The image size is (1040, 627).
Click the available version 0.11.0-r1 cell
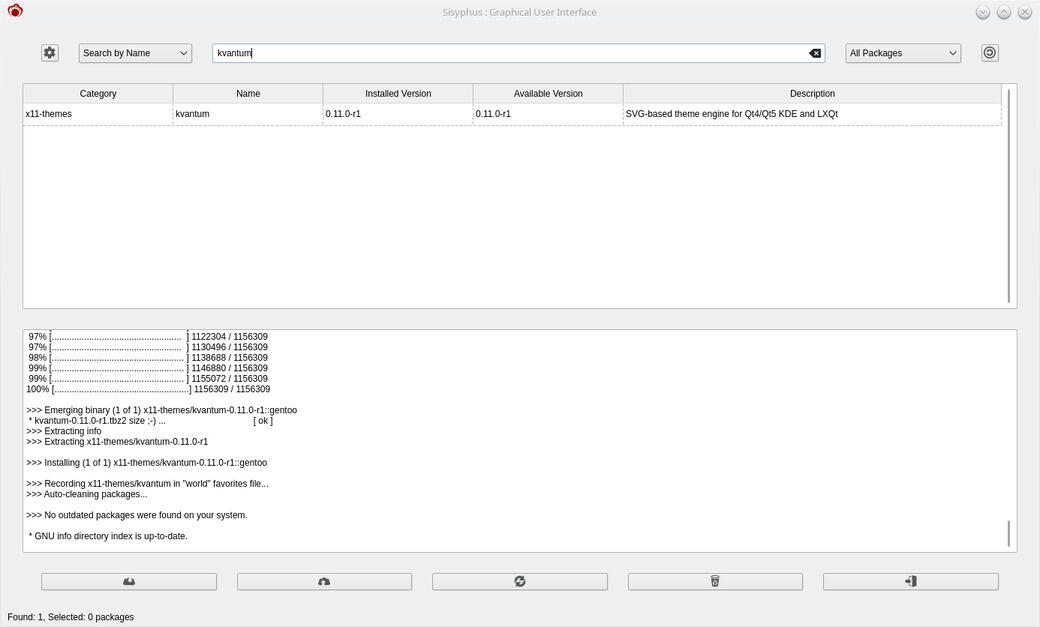pyautogui.click(x=548, y=114)
